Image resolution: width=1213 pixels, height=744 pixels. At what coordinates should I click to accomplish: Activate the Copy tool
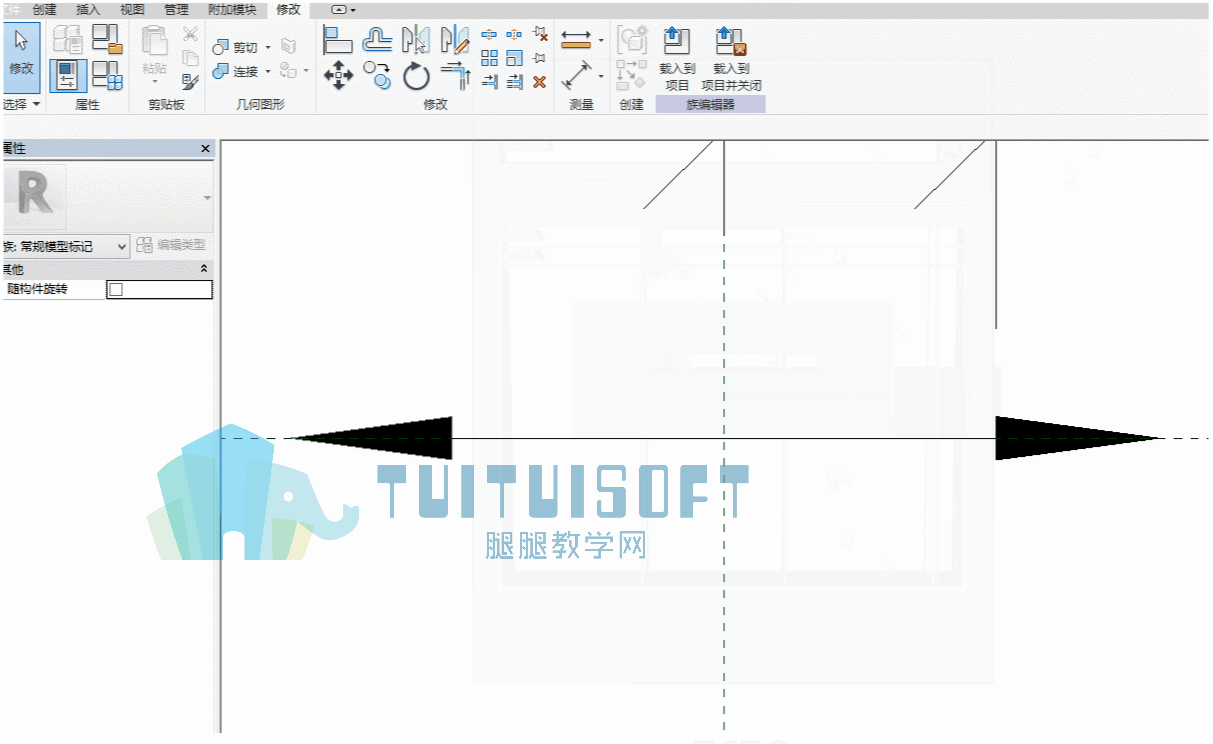(377, 75)
